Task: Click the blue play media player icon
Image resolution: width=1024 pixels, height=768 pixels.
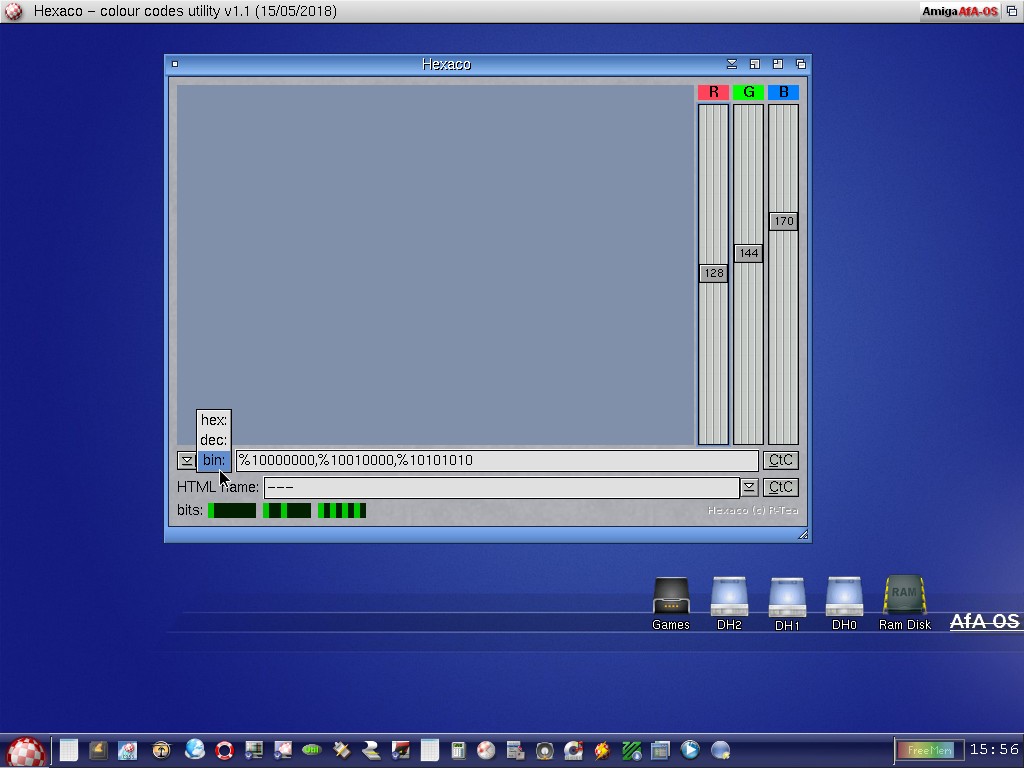Action: pyautogui.click(x=690, y=749)
